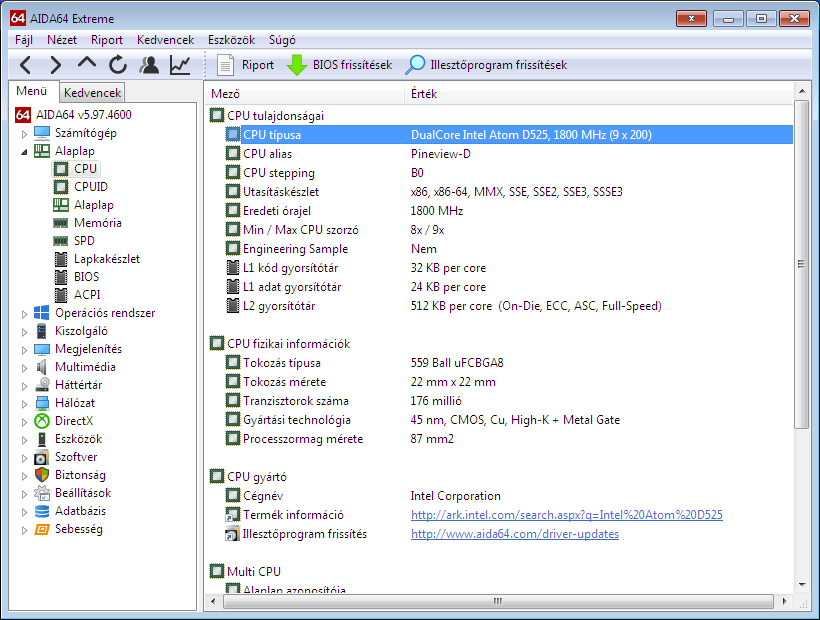This screenshot has height=620, width=820.
Task: Select the SPD memory icon
Action: (61, 241)
